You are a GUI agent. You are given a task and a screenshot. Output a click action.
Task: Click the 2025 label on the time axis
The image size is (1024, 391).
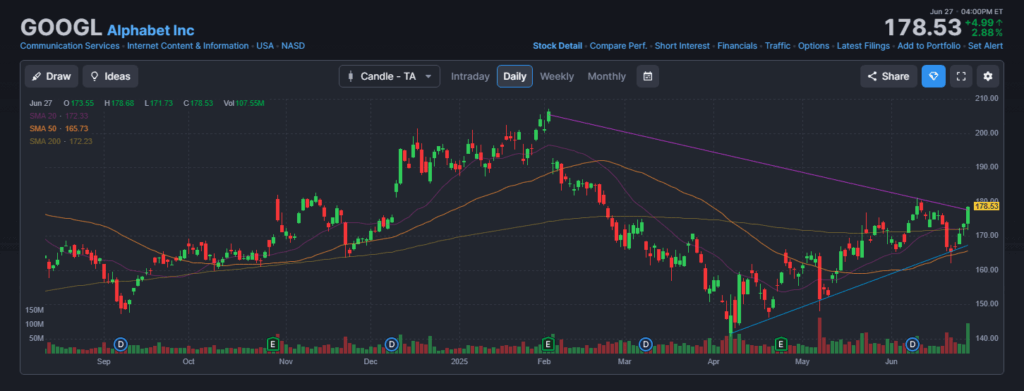click(459, 361)
